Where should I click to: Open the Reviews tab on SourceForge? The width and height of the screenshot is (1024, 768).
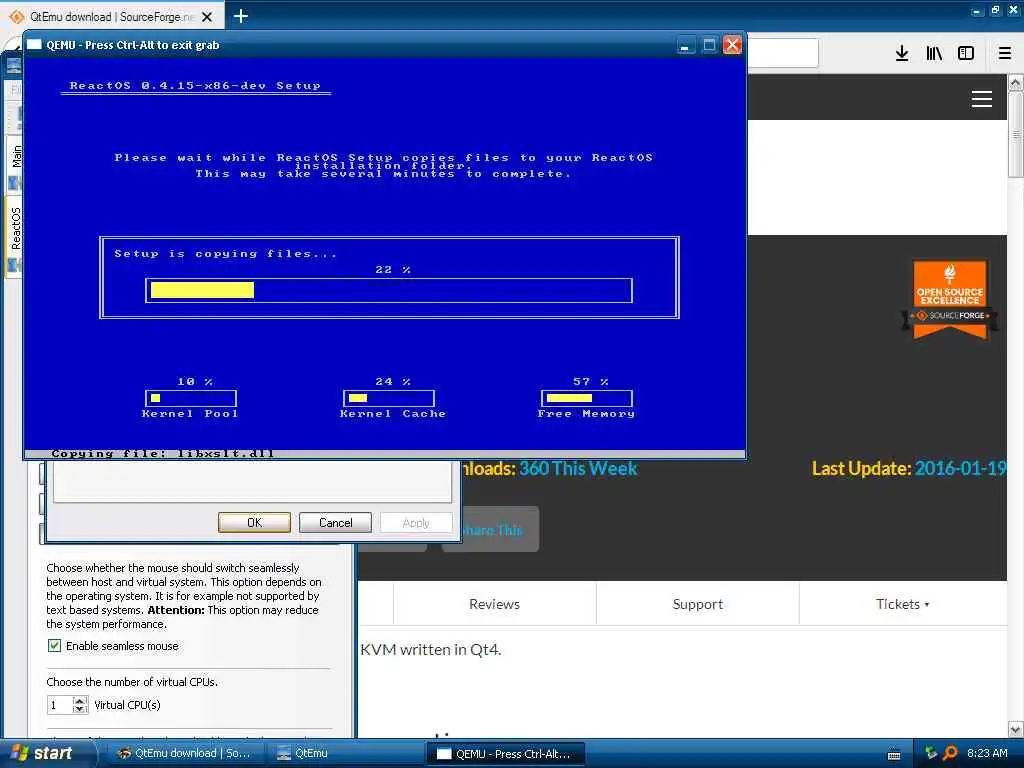pyautogui.click(x=494, y=604)
